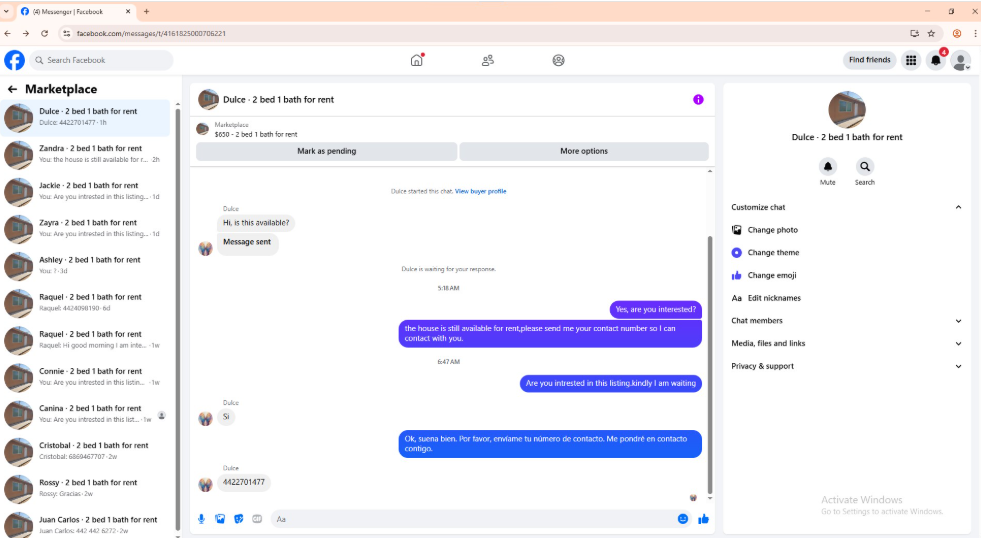Open the emoji picker in composer
The width and height of the screenshot is (981, 538).
click(x=683, y=519)
